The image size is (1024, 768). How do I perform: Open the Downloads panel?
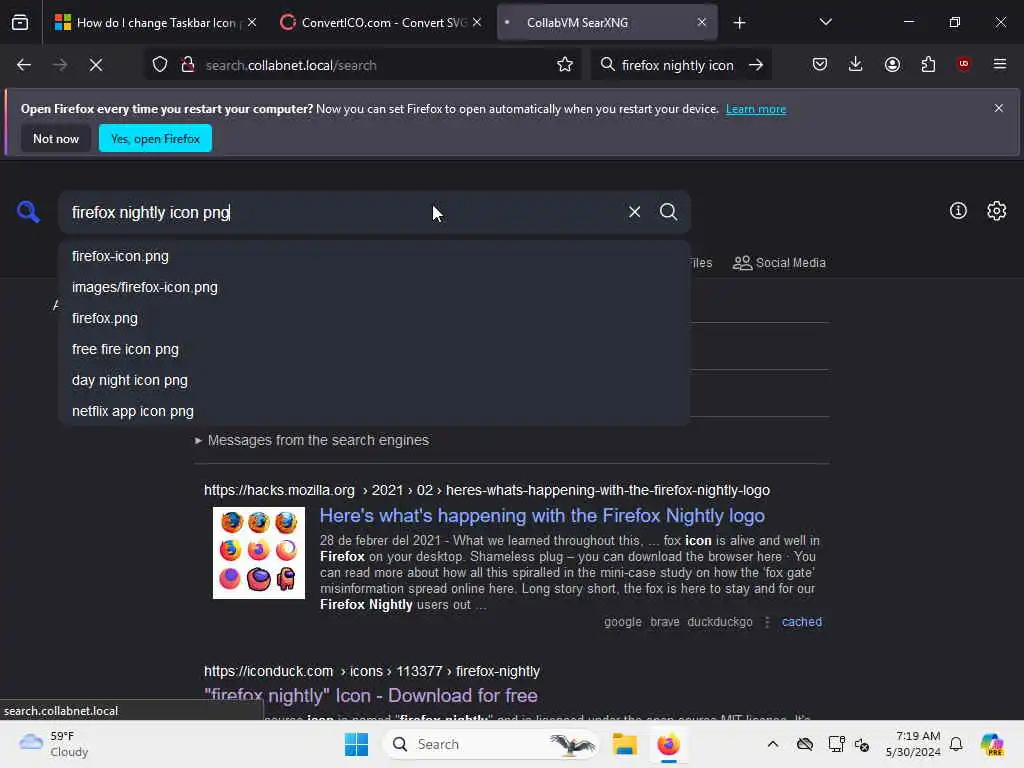[x=856, y=65]
